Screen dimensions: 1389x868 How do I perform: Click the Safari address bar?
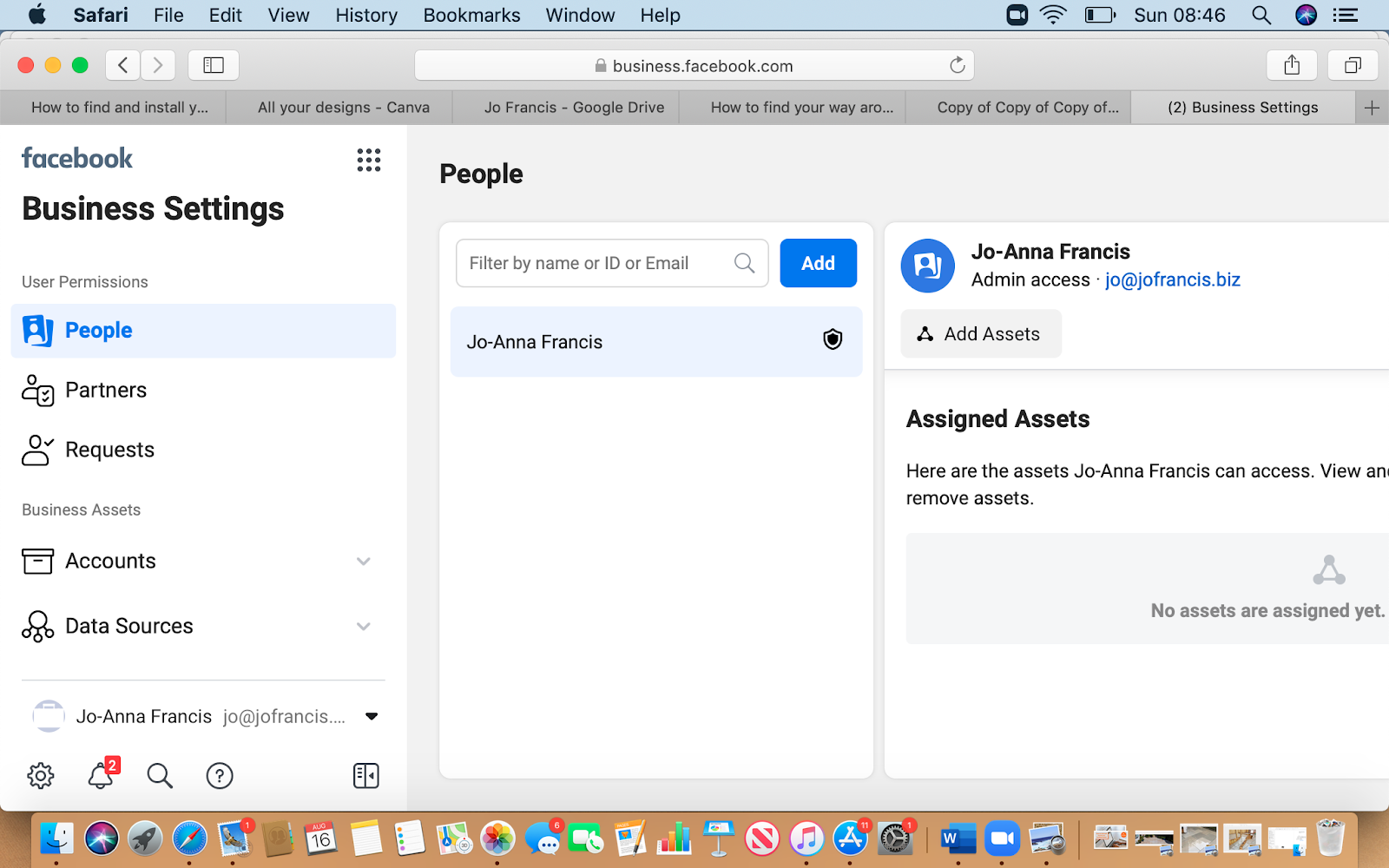pyautogui.click(x=694, y=65)
